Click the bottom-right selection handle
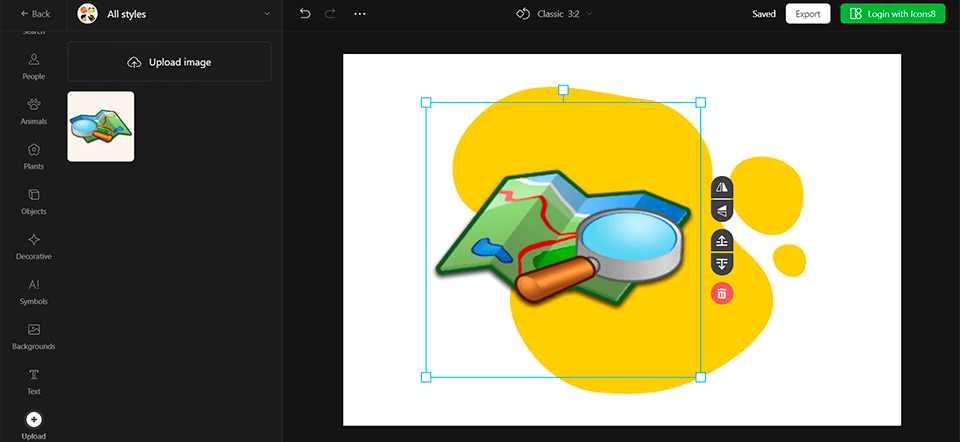Viewport: 960px width, 442px height. tap(700, 377)
